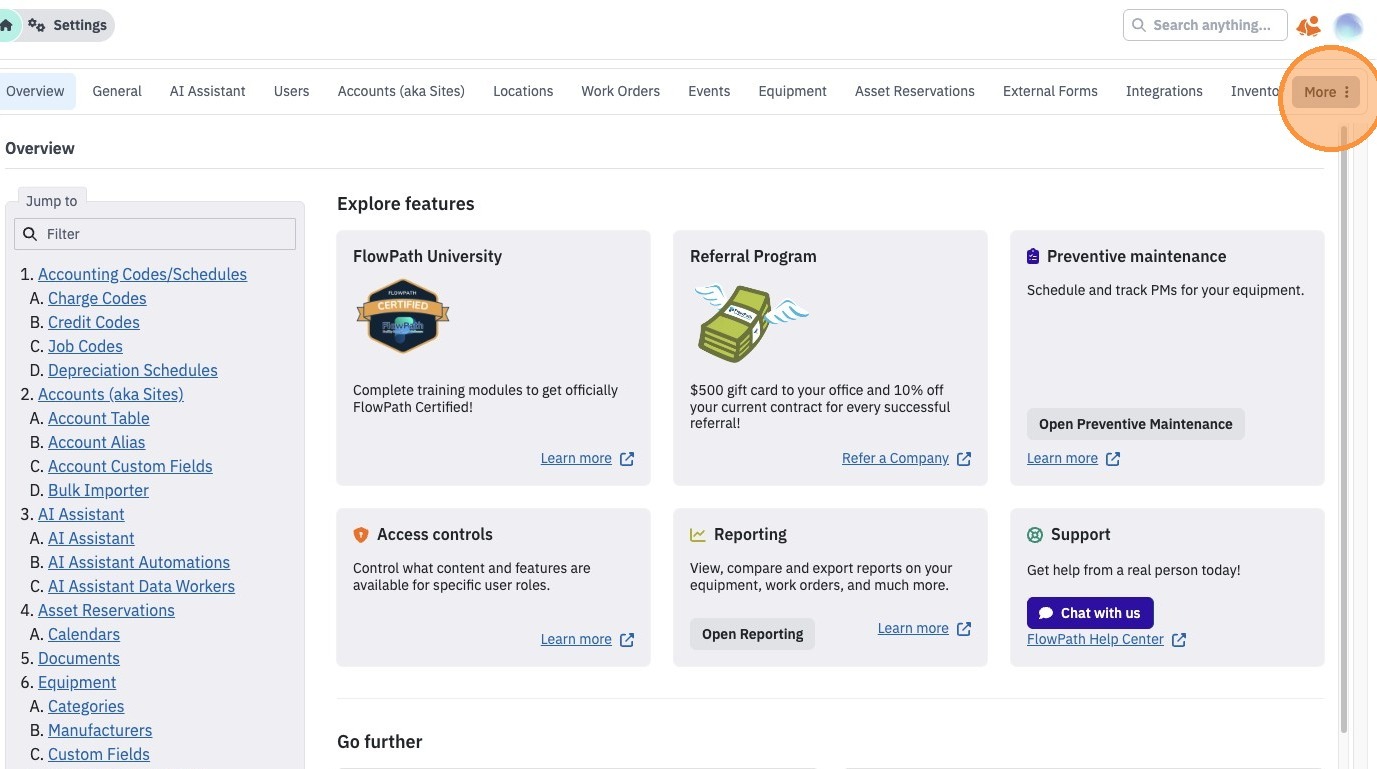Click the Access controls shield icon
The width and height of the screenshot is (1377, 769).
[361, 535]
